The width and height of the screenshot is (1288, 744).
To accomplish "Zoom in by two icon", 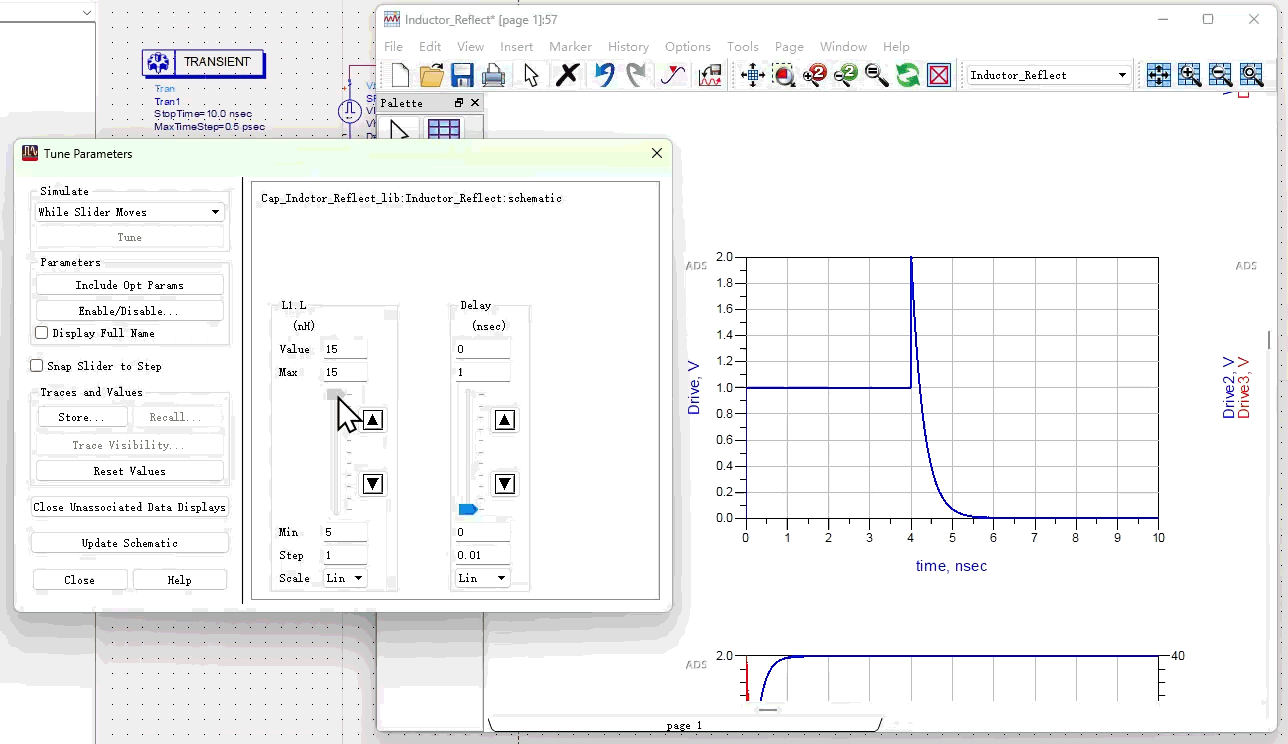I will pyautogui.click(x=815, y=75).
